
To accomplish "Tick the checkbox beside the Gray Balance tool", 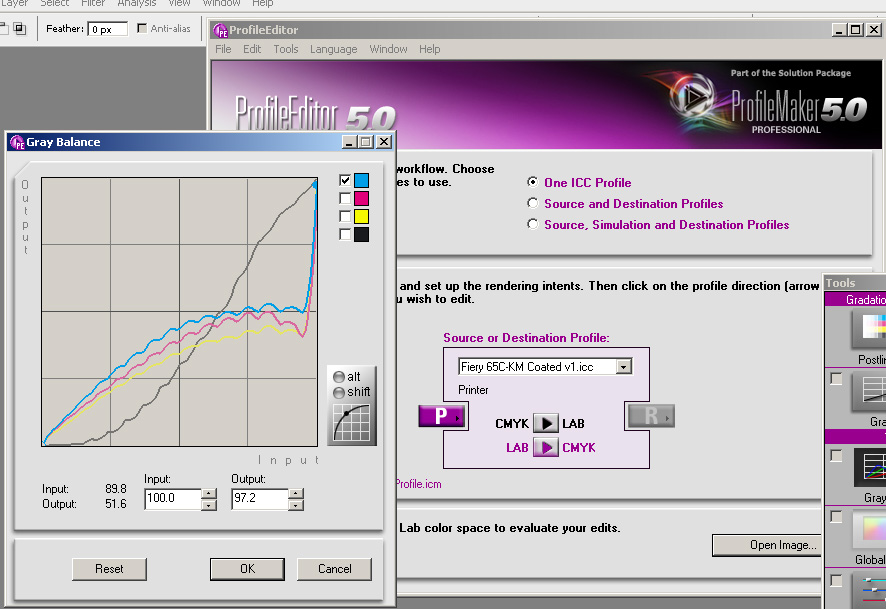I will pos(836,455).
